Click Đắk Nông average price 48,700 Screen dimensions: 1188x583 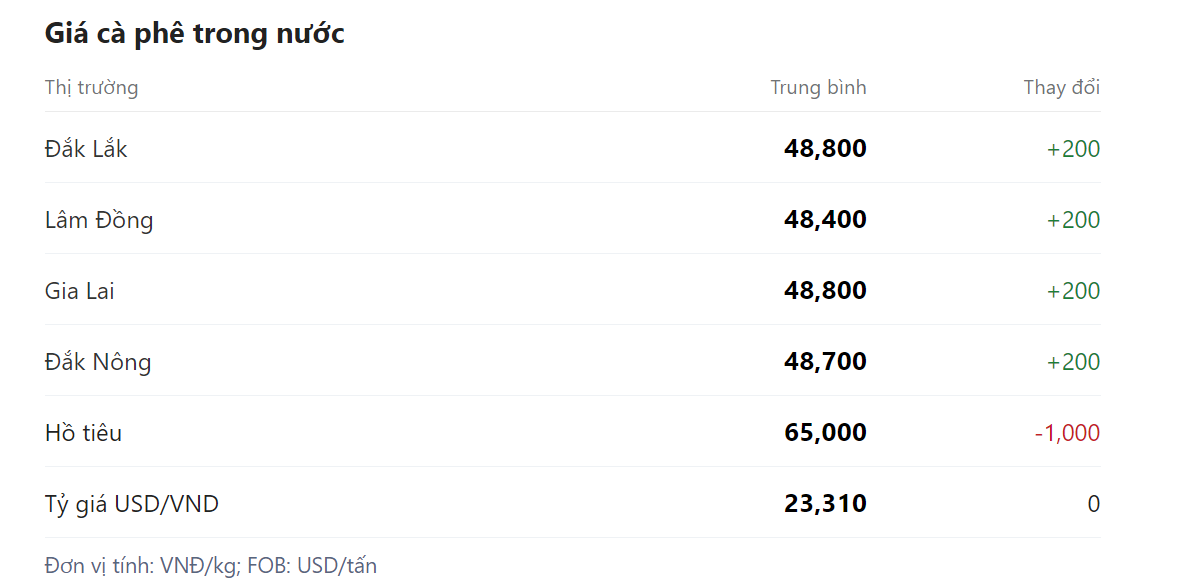825,362
